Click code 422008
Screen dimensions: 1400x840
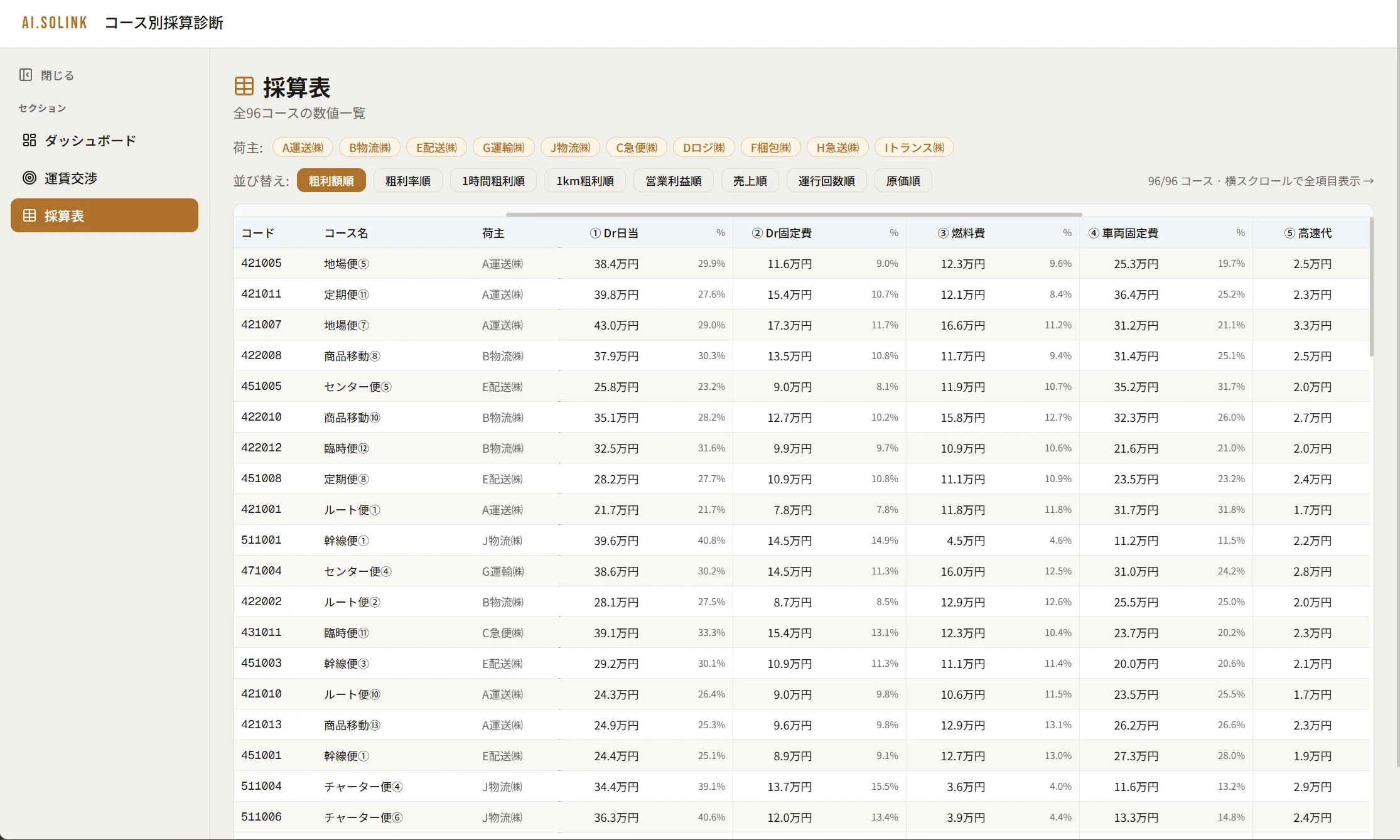(261, 355)
